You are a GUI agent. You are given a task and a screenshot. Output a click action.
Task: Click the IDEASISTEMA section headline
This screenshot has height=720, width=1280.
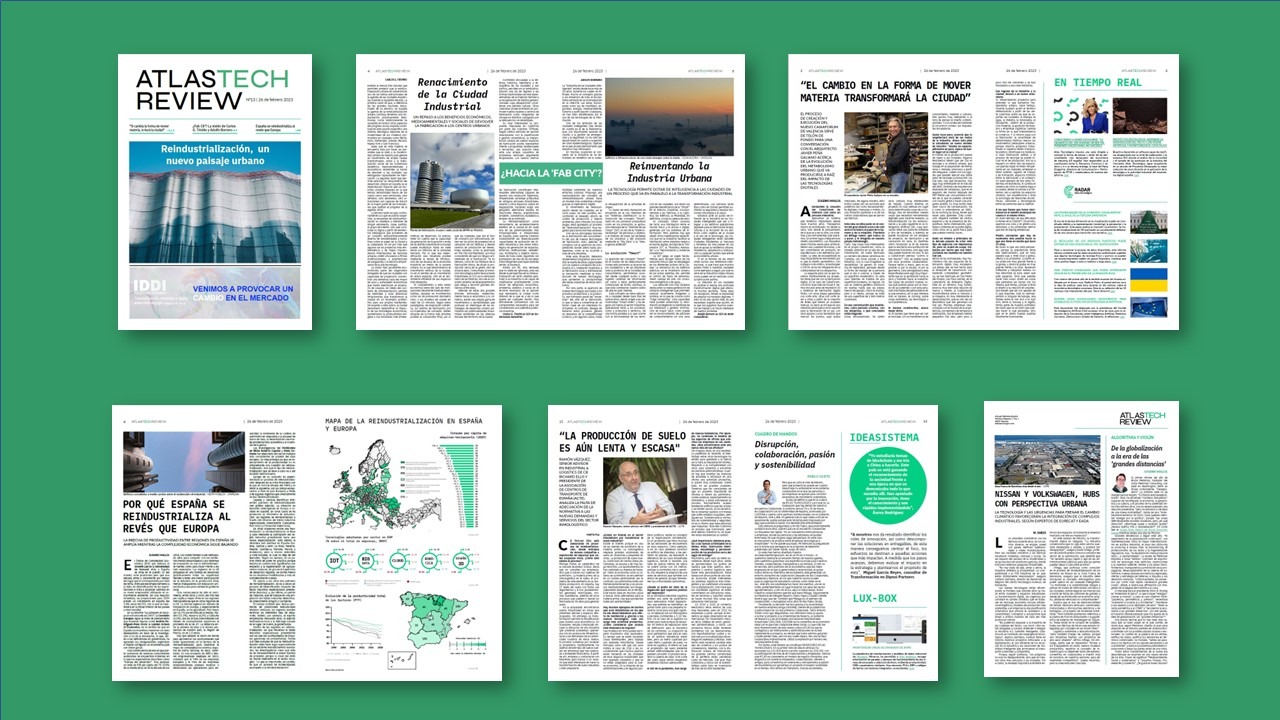point(883,438)
